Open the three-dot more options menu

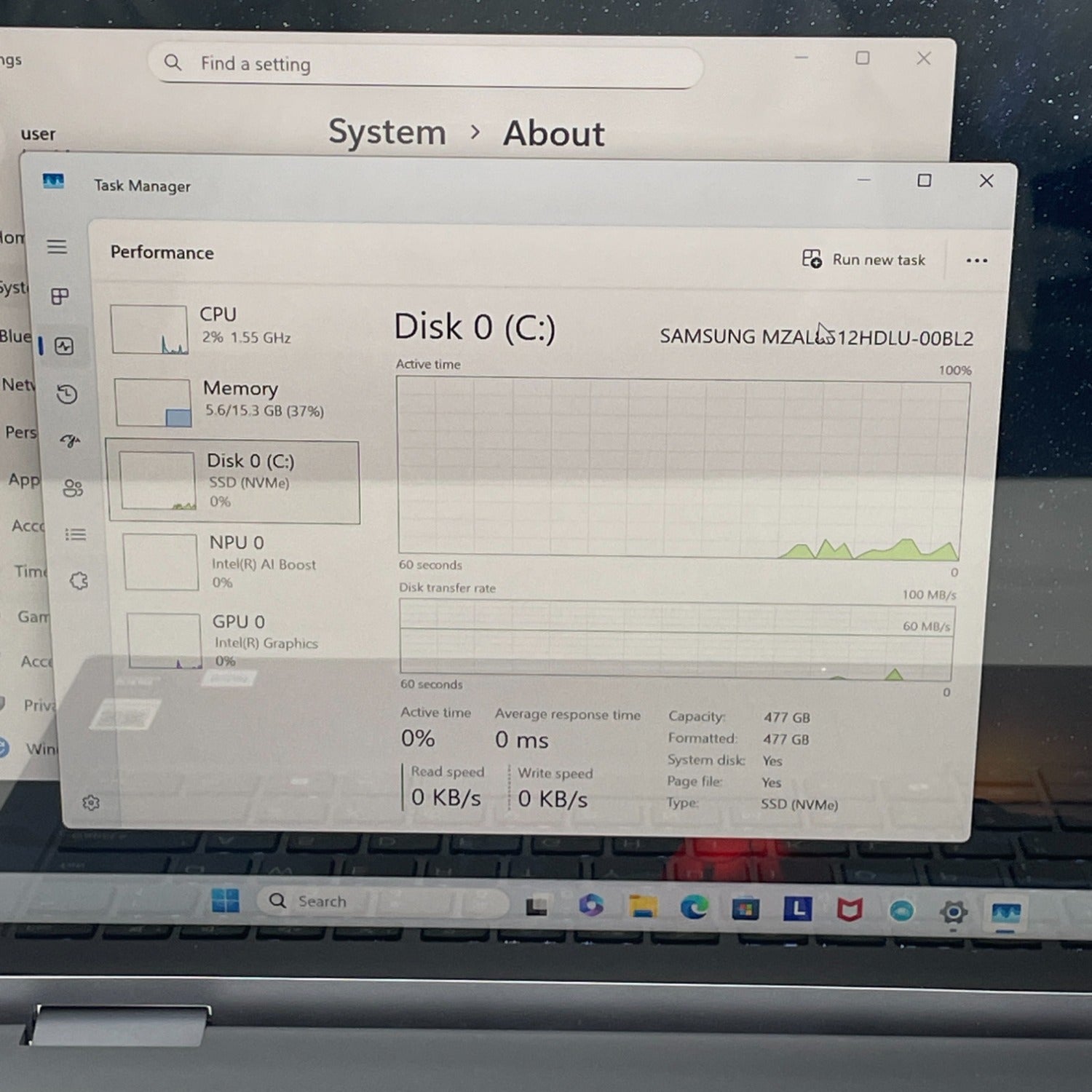(976, 261)
